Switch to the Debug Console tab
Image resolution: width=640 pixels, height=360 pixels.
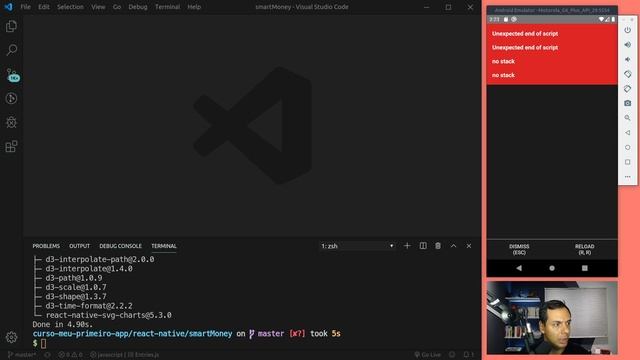pyautogui.click(x=120, y=246)
